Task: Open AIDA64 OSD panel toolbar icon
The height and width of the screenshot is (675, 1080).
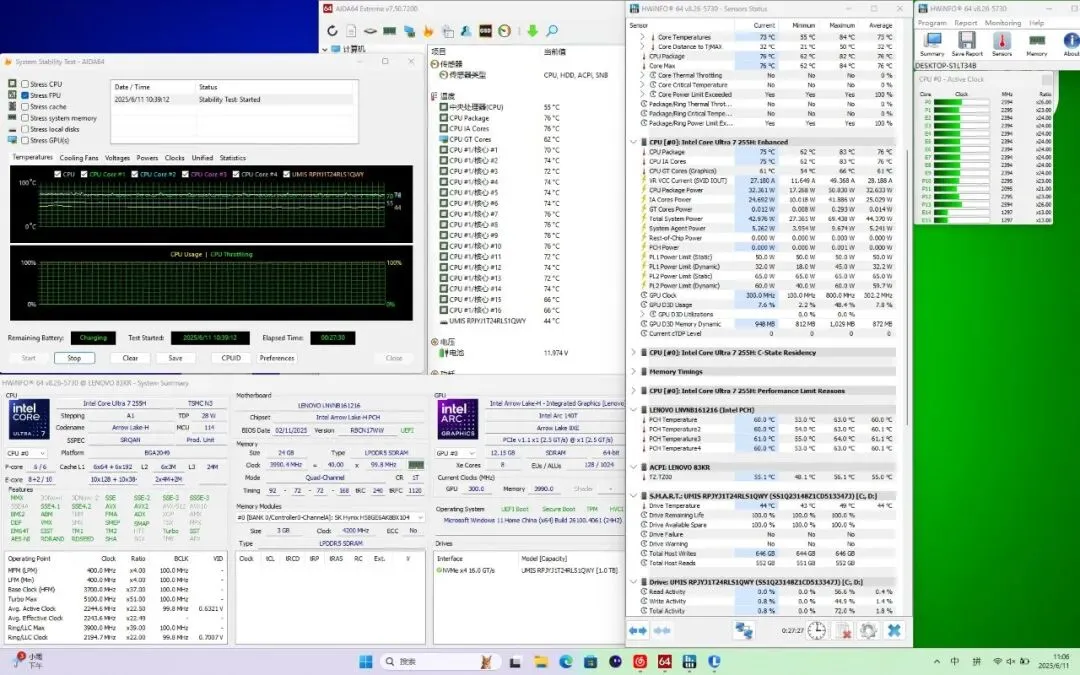Action: (x=486, y=31)
